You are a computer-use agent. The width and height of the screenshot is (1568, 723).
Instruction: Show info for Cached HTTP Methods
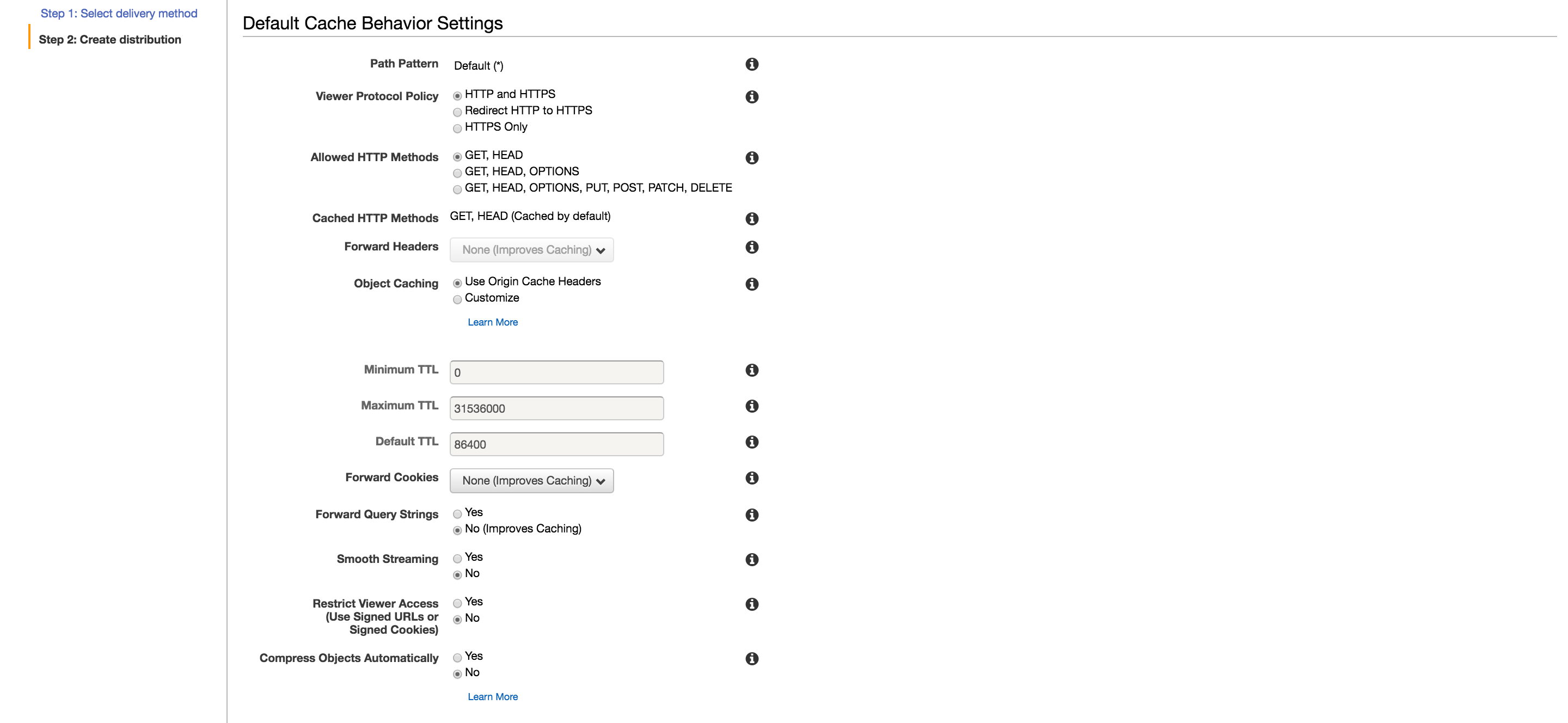pyautogui.click(x=752, y=218)
